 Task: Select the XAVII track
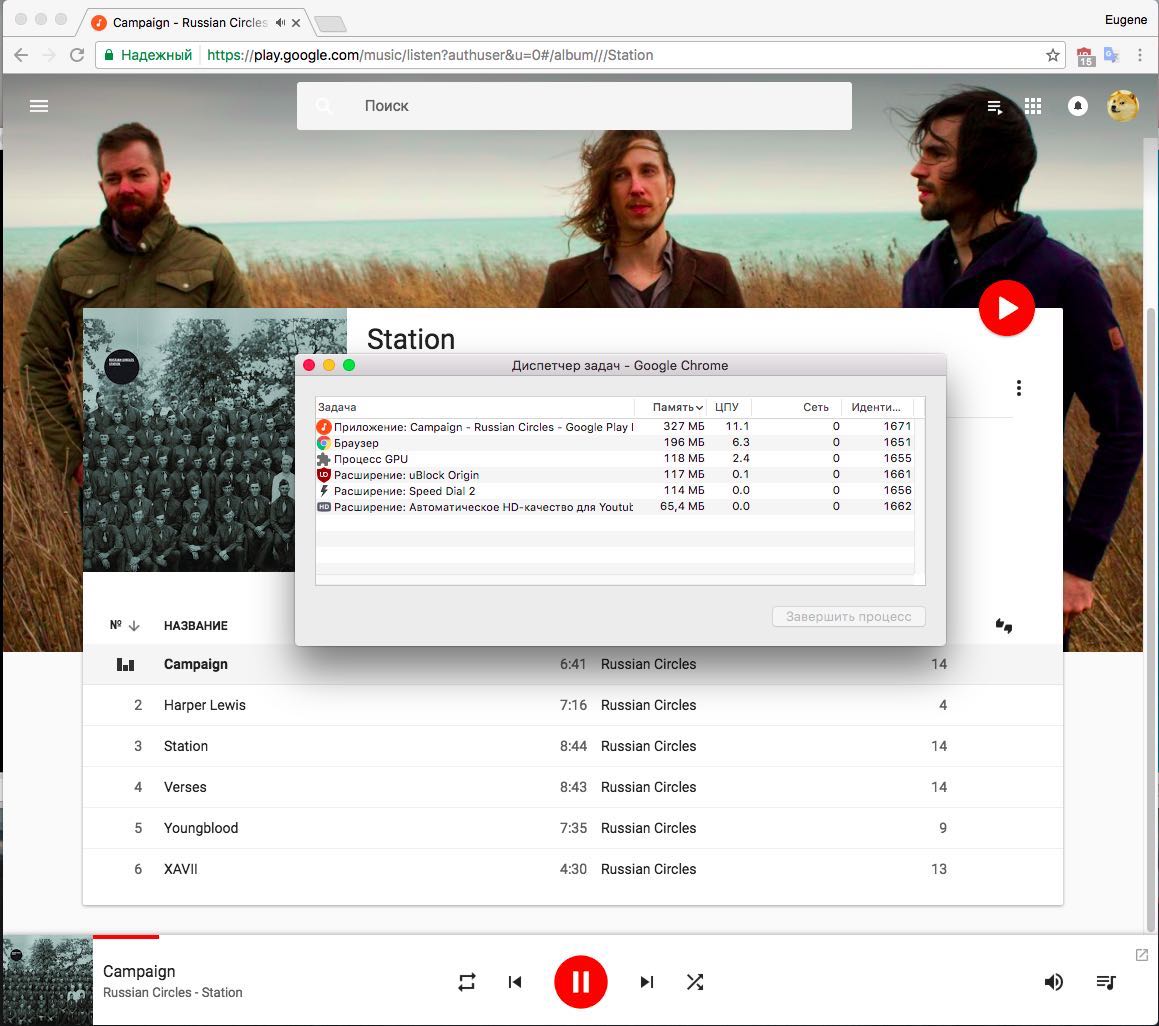(573, 869)
